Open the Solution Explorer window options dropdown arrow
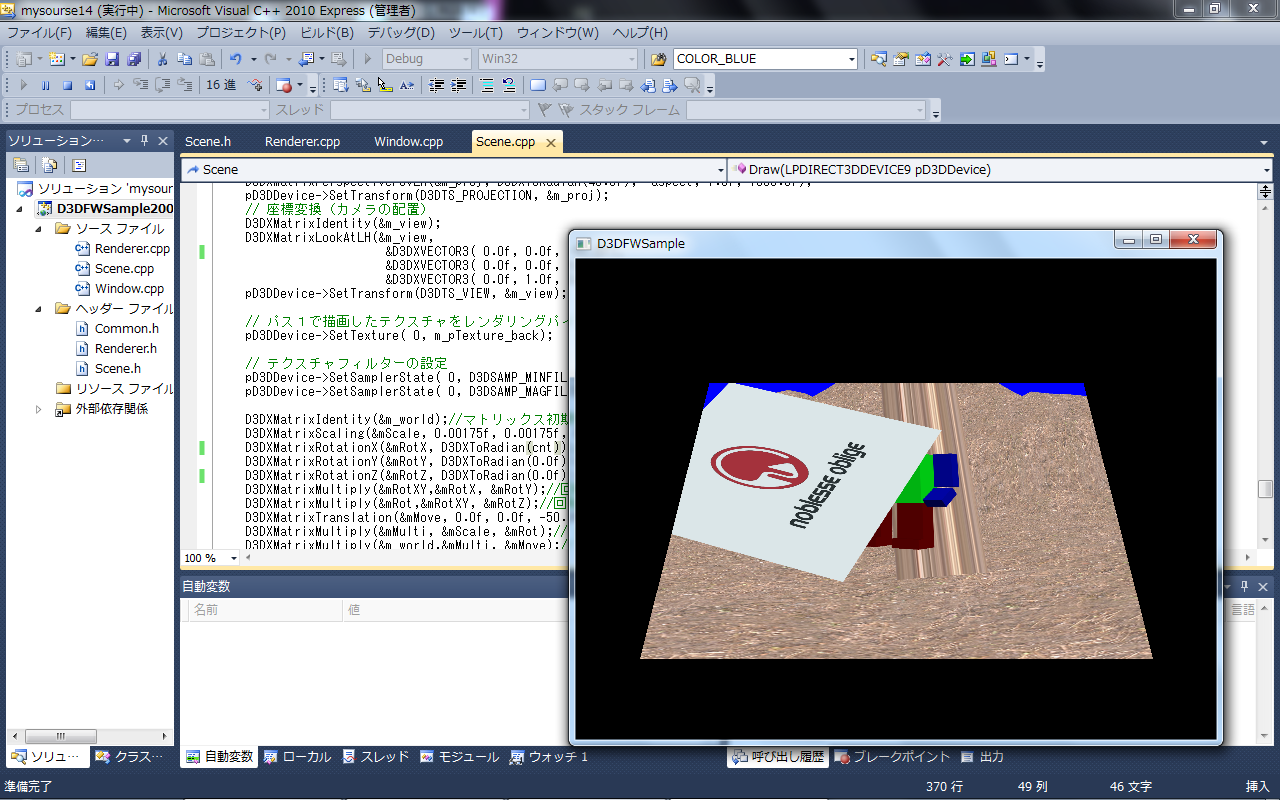This screenshot has height=800, width=1280. pyautogui.click(x=127, y=140)
